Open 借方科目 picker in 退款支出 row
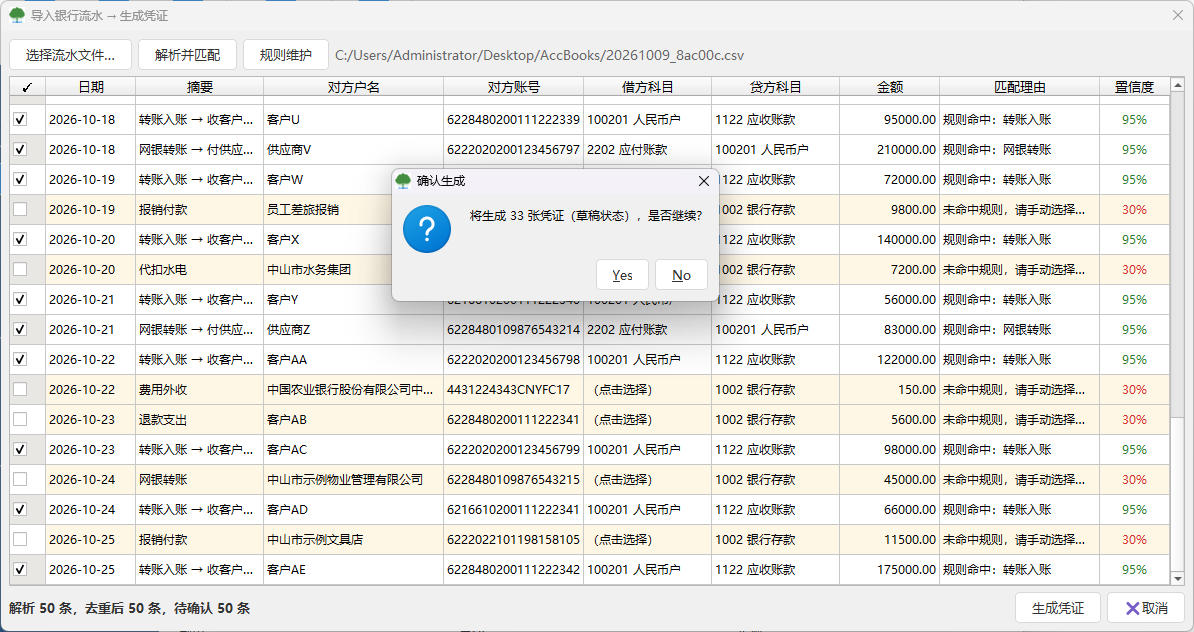The image size is (1194, 632). point(647,420)
